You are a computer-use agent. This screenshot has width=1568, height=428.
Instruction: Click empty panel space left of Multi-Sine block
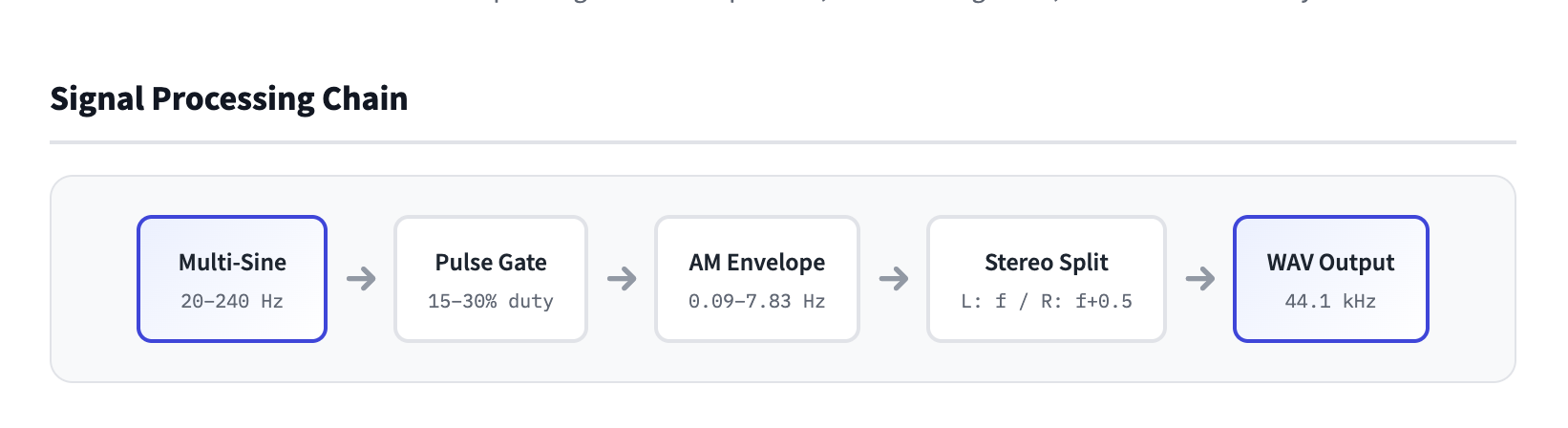coord(94,279)
